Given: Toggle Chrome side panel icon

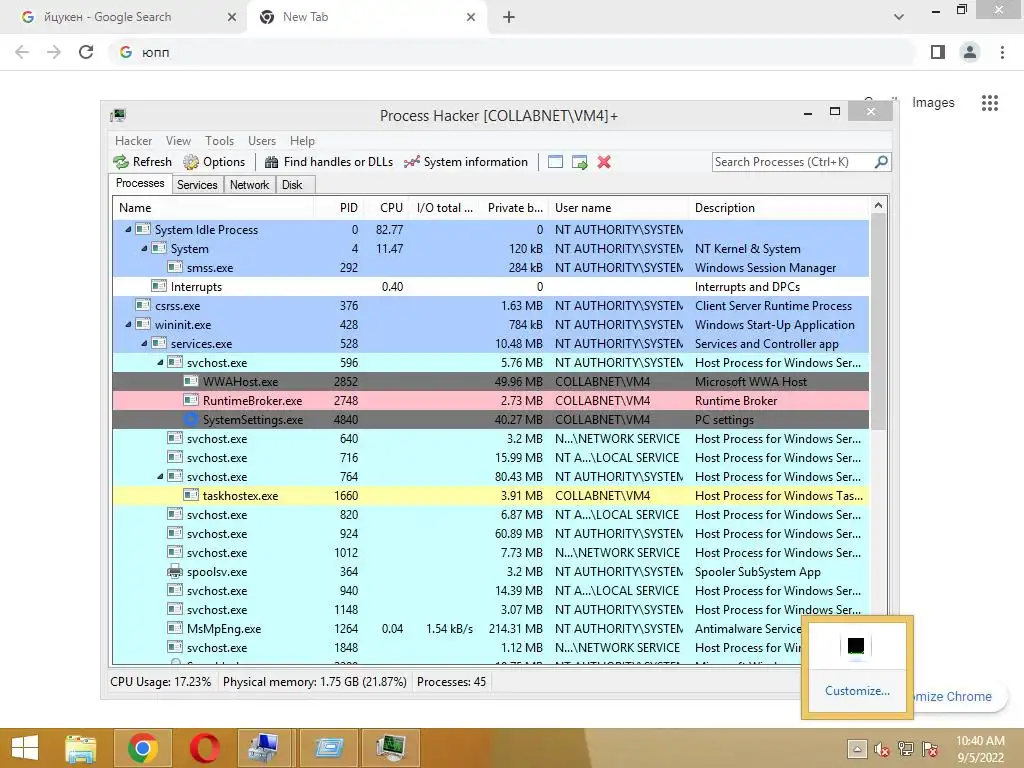Looking at the screenshot, I should coord(938,52).
